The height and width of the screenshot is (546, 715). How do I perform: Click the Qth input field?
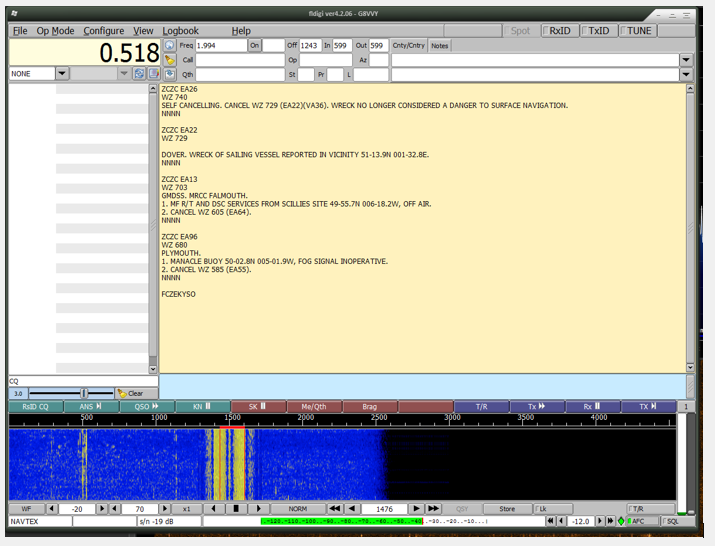240,74
